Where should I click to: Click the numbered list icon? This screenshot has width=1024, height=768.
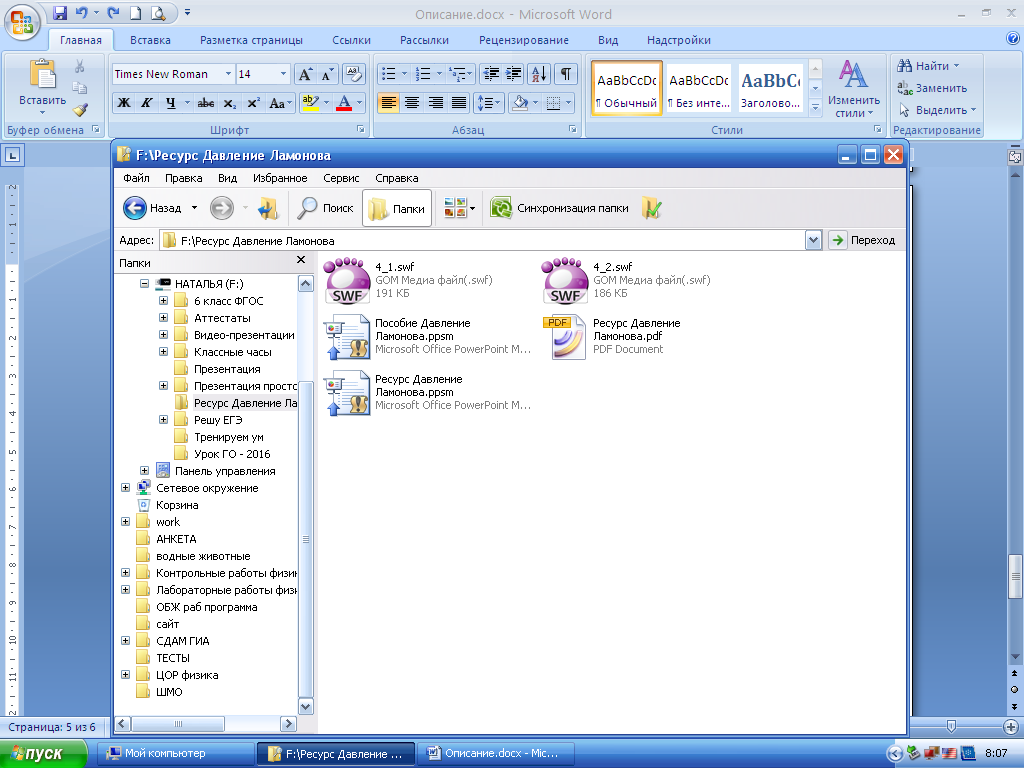click(x=423, y=74)
